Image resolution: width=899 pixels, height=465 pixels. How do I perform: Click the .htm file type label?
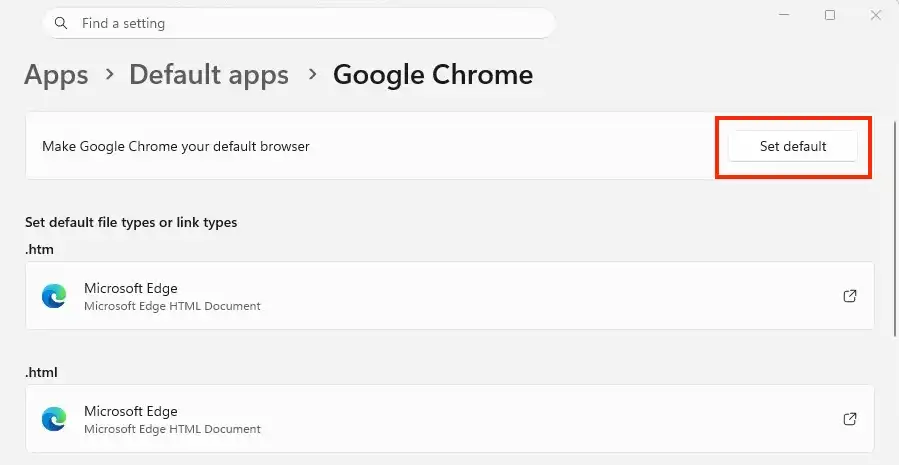pos(40,249)
